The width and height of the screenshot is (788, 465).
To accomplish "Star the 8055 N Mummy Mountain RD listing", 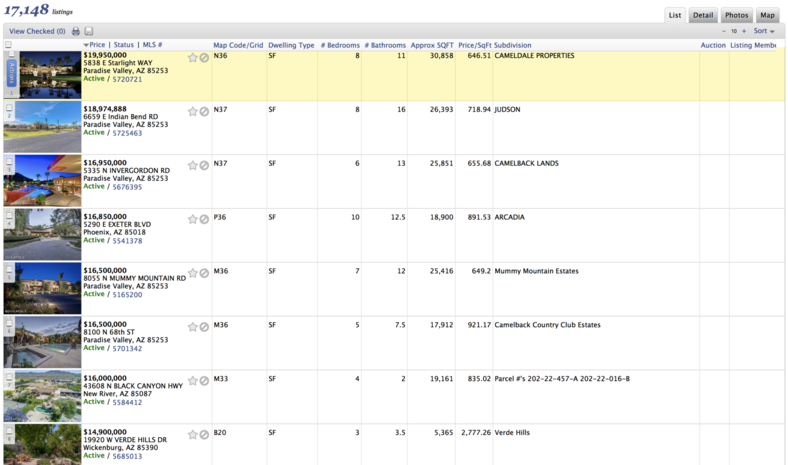I will [x=193, y=273].
